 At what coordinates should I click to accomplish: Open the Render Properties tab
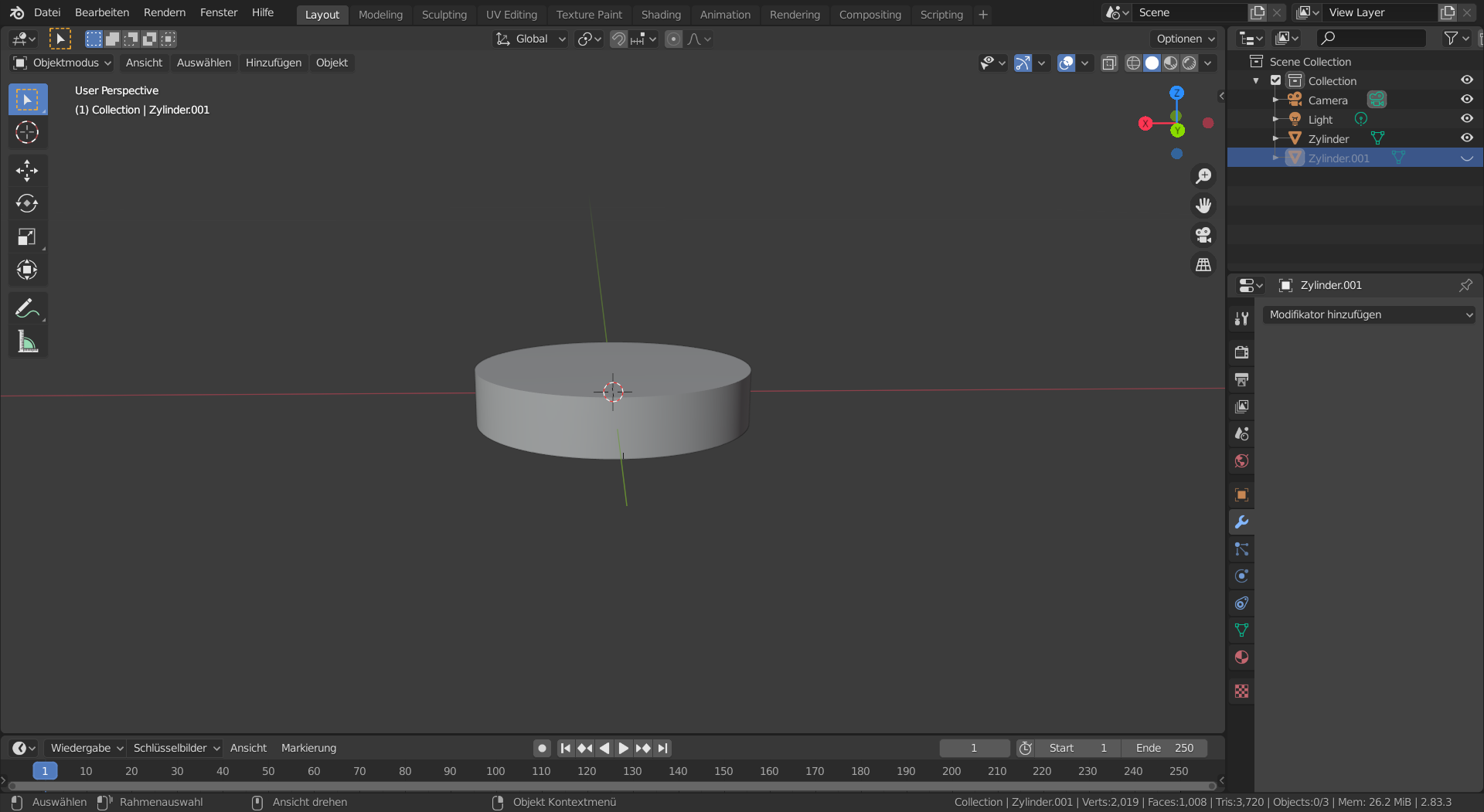point(1241,352)
